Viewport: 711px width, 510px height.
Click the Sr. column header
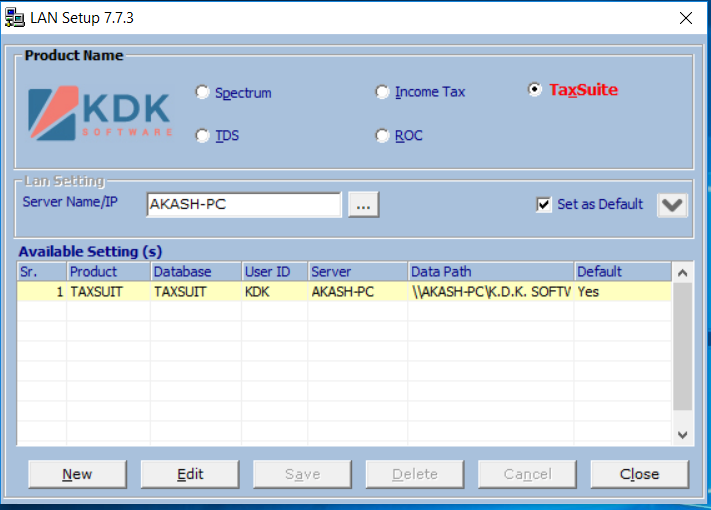pos(42,272)
